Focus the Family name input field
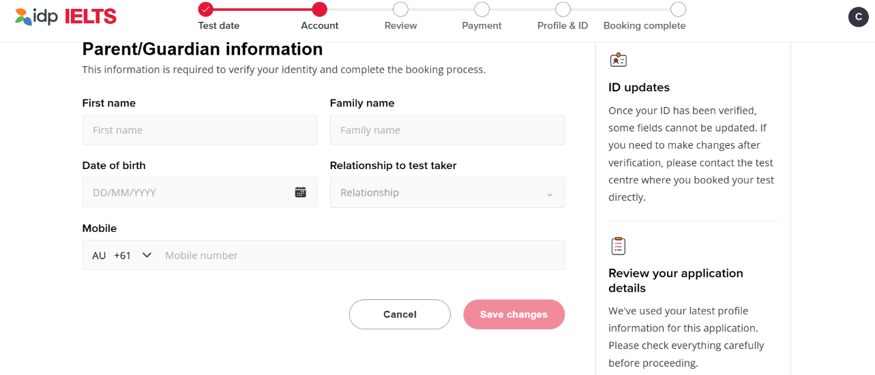 click(x=447, y=130)
